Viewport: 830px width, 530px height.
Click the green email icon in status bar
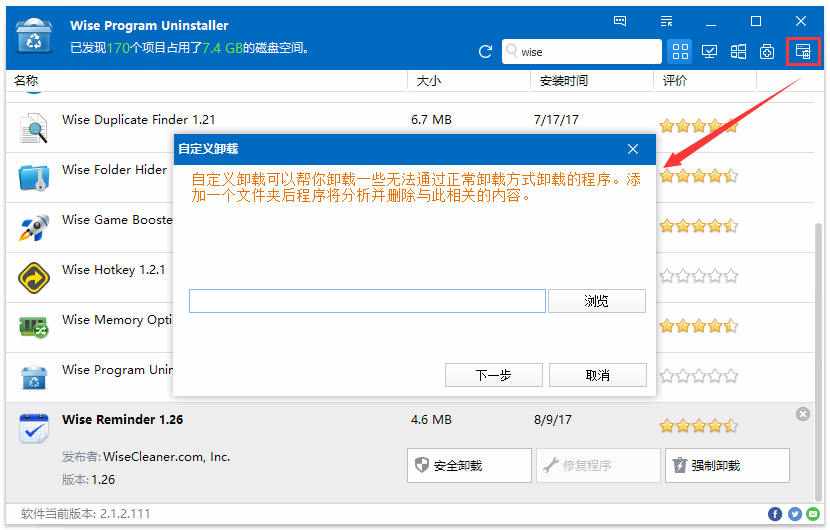[x=814, y=514]
